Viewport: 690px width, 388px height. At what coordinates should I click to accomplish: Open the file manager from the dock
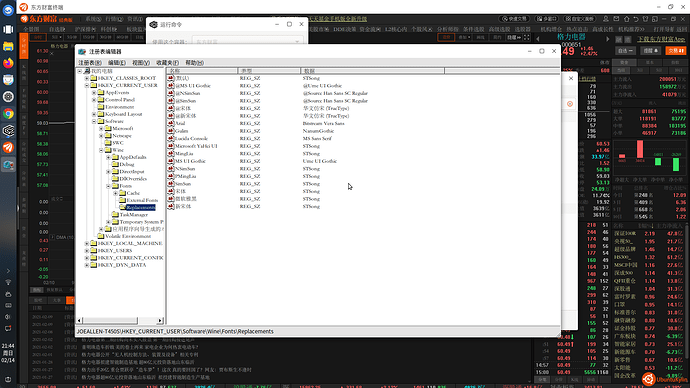coord(8,46)
